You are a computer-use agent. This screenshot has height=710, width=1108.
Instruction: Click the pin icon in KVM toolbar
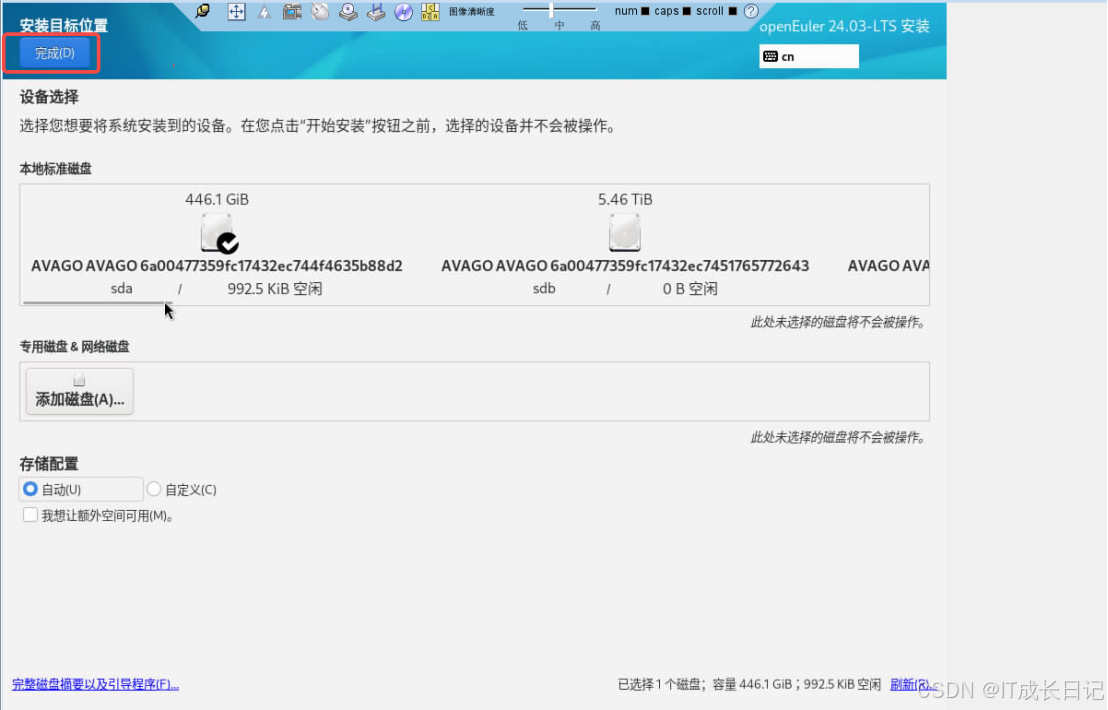pyautogui.click(x=203, y=11)
